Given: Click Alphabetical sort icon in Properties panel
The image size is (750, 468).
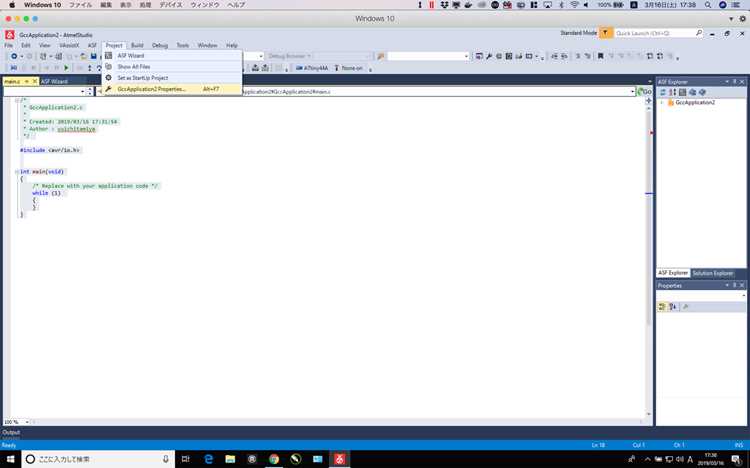Looking at the screenshot, I should 673,307.
